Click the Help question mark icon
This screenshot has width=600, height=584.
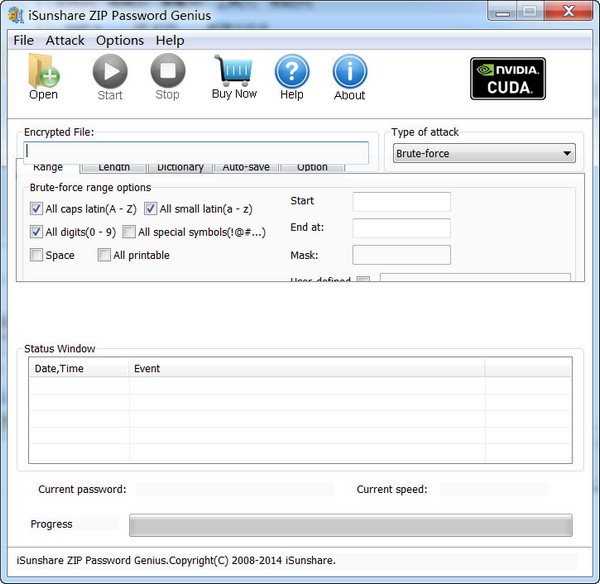(x=291, y=72)
